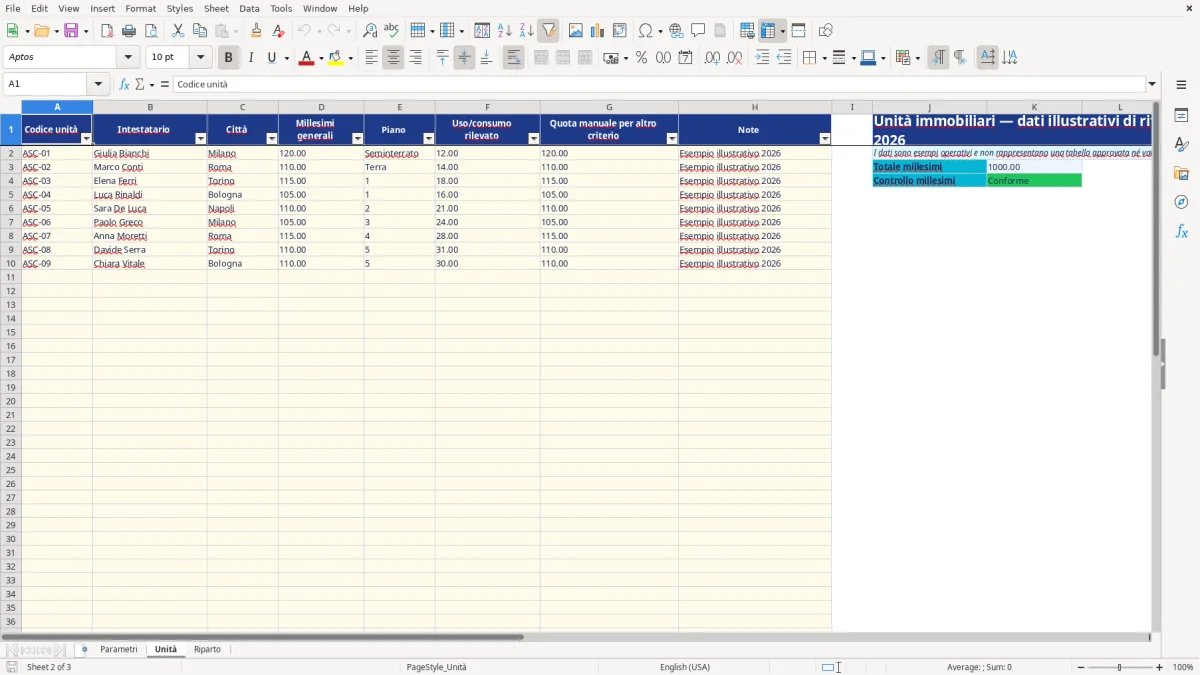Open Piano column filter dropdown
Viewport: 1200px width, 675px height.
point(429,138)
